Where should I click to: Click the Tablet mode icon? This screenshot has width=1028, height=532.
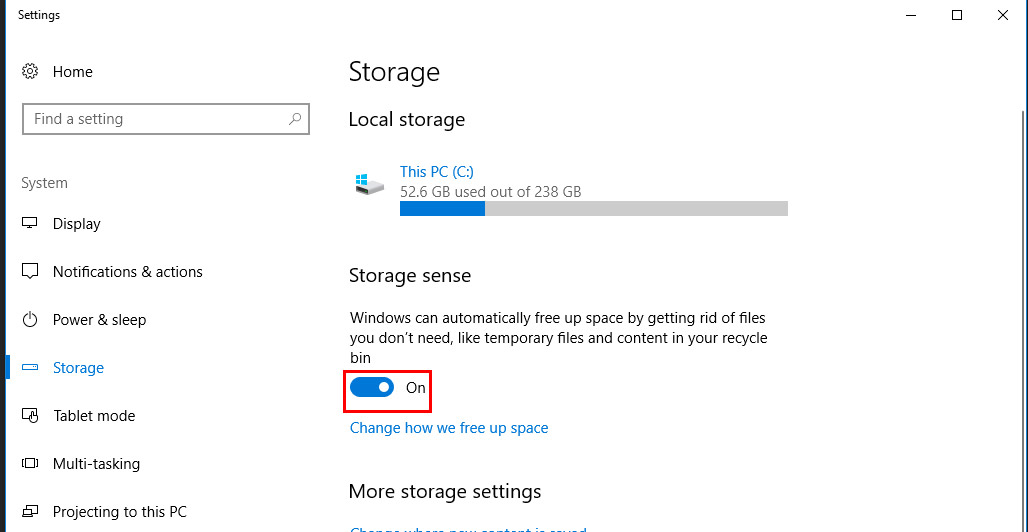[30, 415]
